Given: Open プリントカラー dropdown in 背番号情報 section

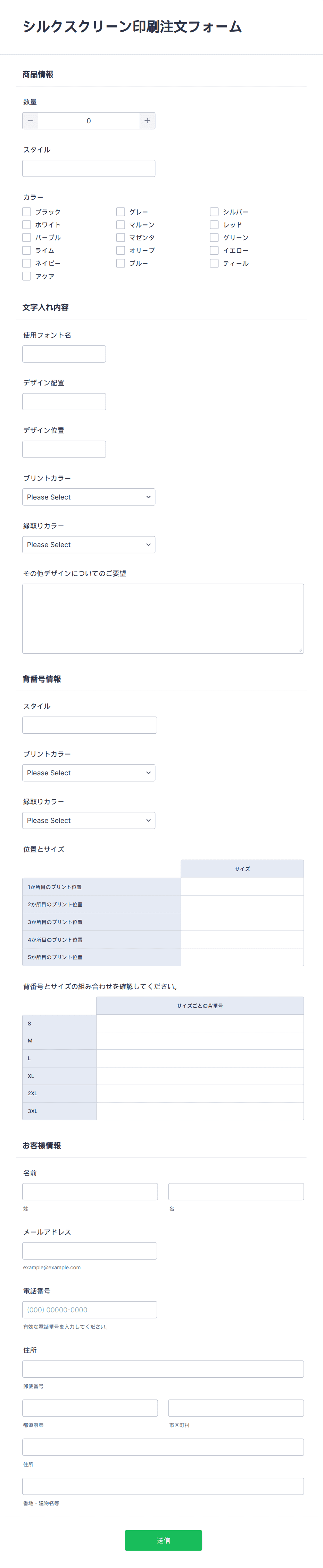Looking at the screenshot, I should [x=89, y=773].
